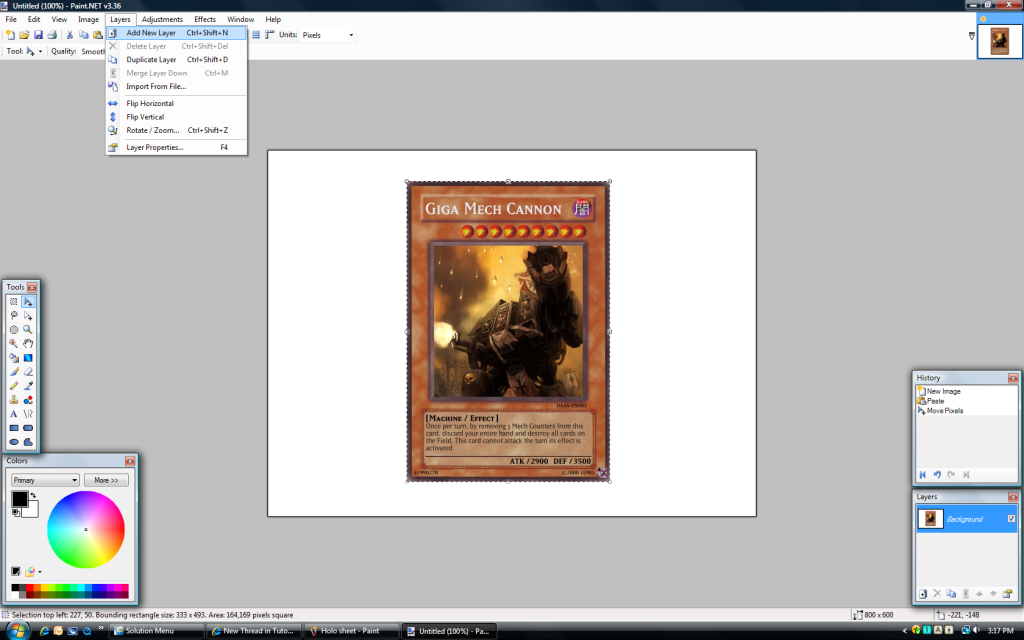1024x640 pixels.
Task: Select Flip Horizontal in Layers menu
Action: click(x=150, y=103)
